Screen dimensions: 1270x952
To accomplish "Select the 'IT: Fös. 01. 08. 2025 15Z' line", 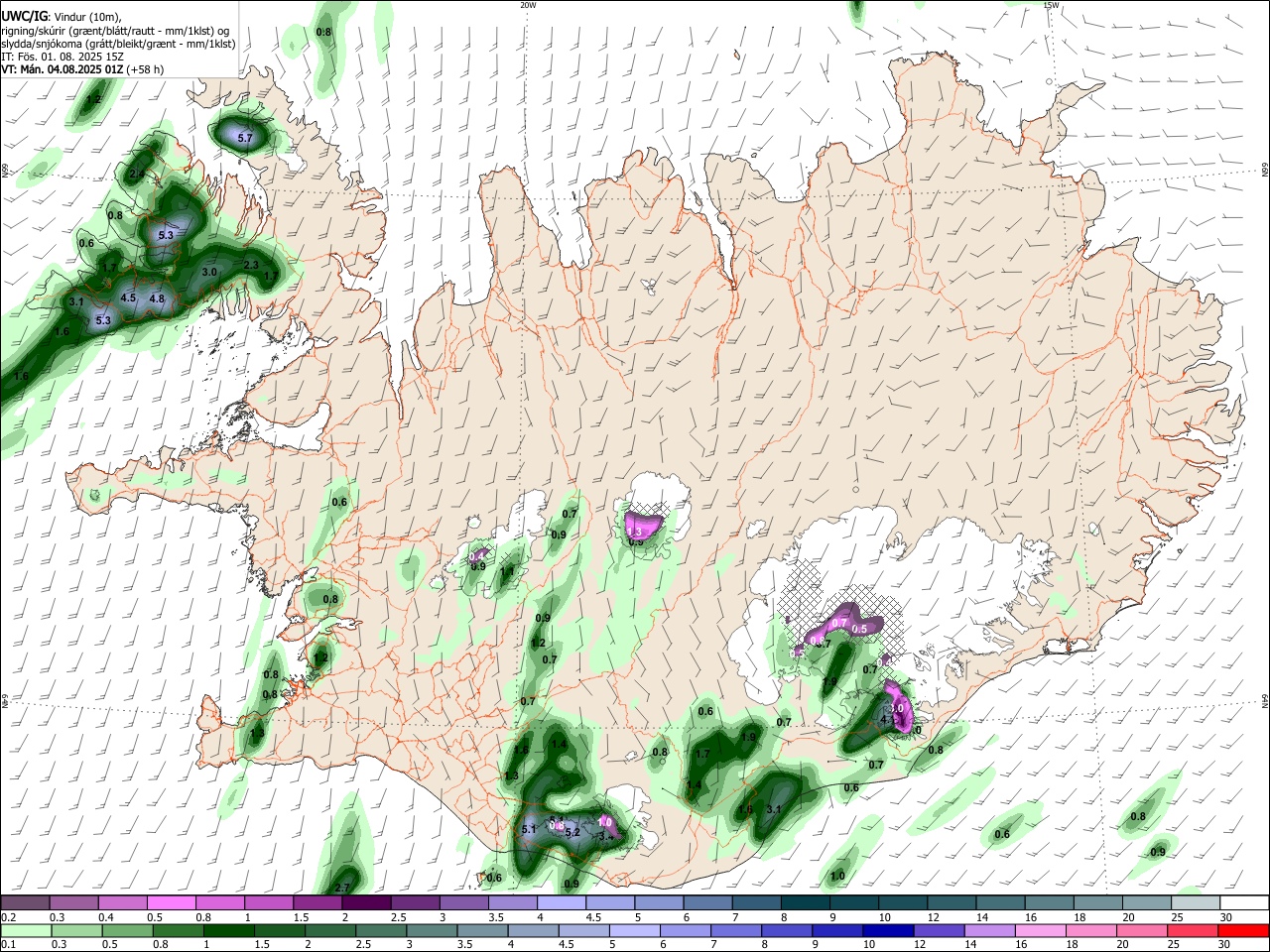I will [x=63, y=57].
